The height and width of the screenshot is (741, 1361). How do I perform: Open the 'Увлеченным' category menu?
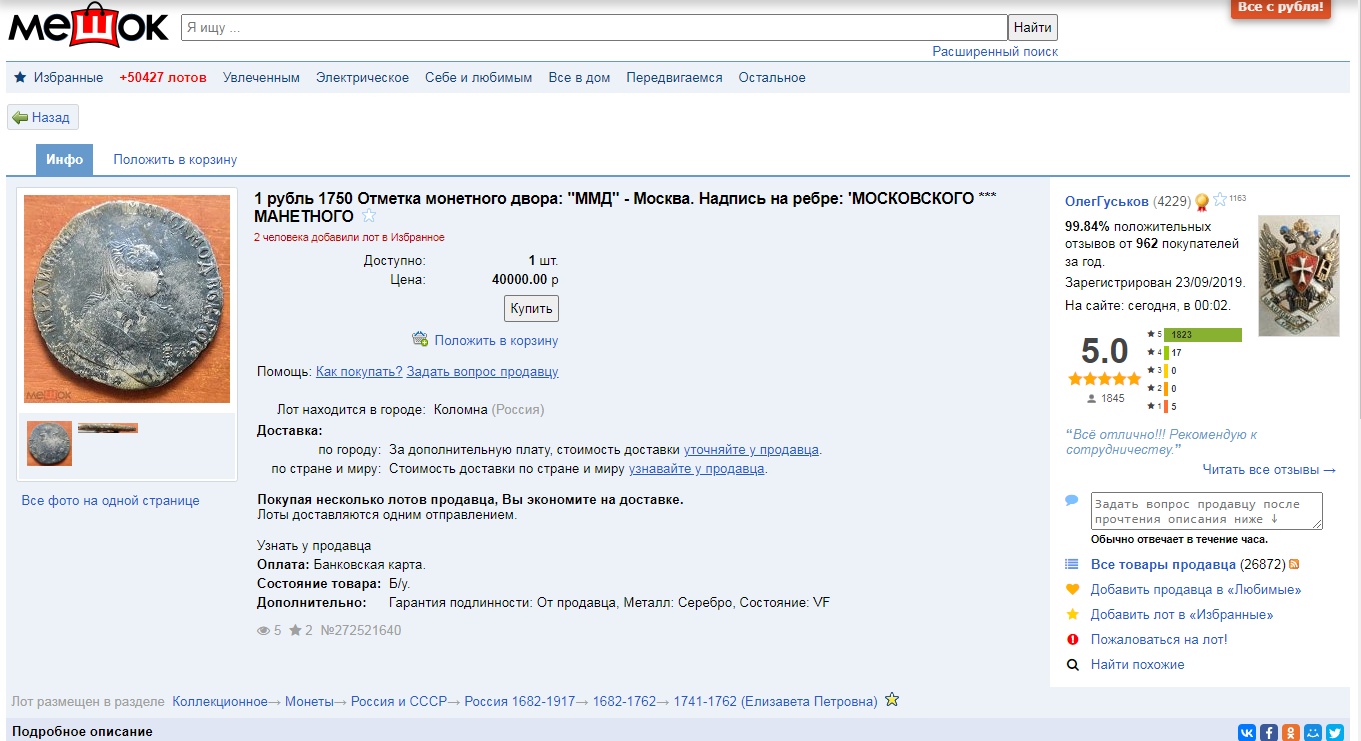(x=261, y=78)
